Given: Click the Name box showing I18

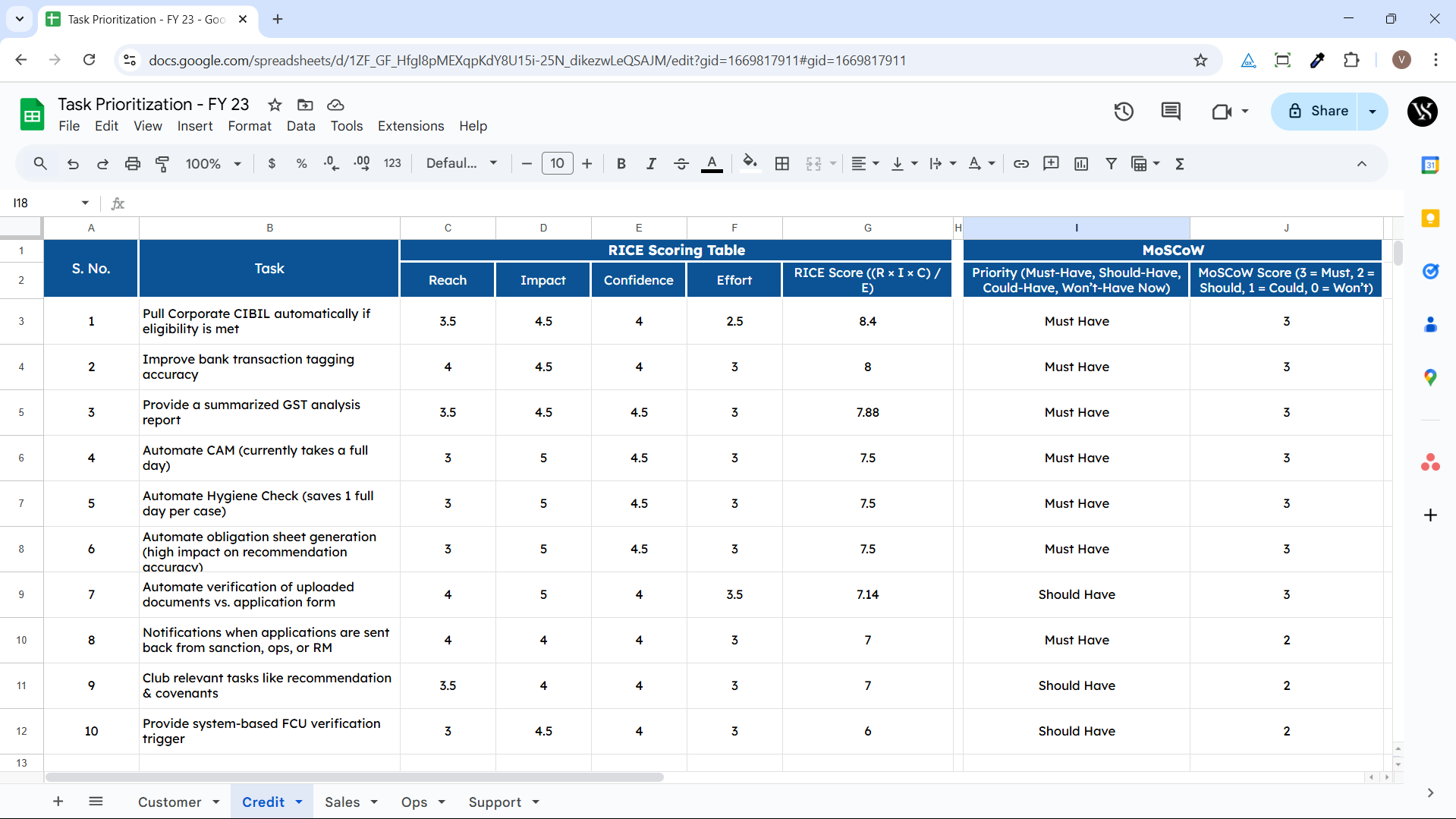Looking at the screenshot, I should pos(50,203).
